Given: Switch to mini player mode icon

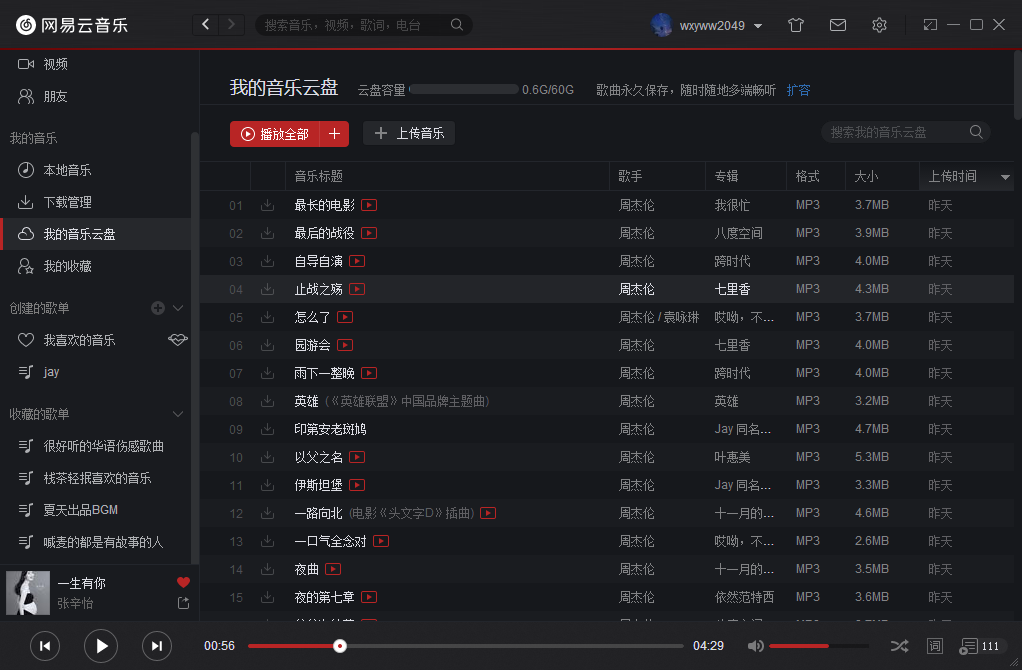Looking at the screenshot, I should [x=930, y=25].
